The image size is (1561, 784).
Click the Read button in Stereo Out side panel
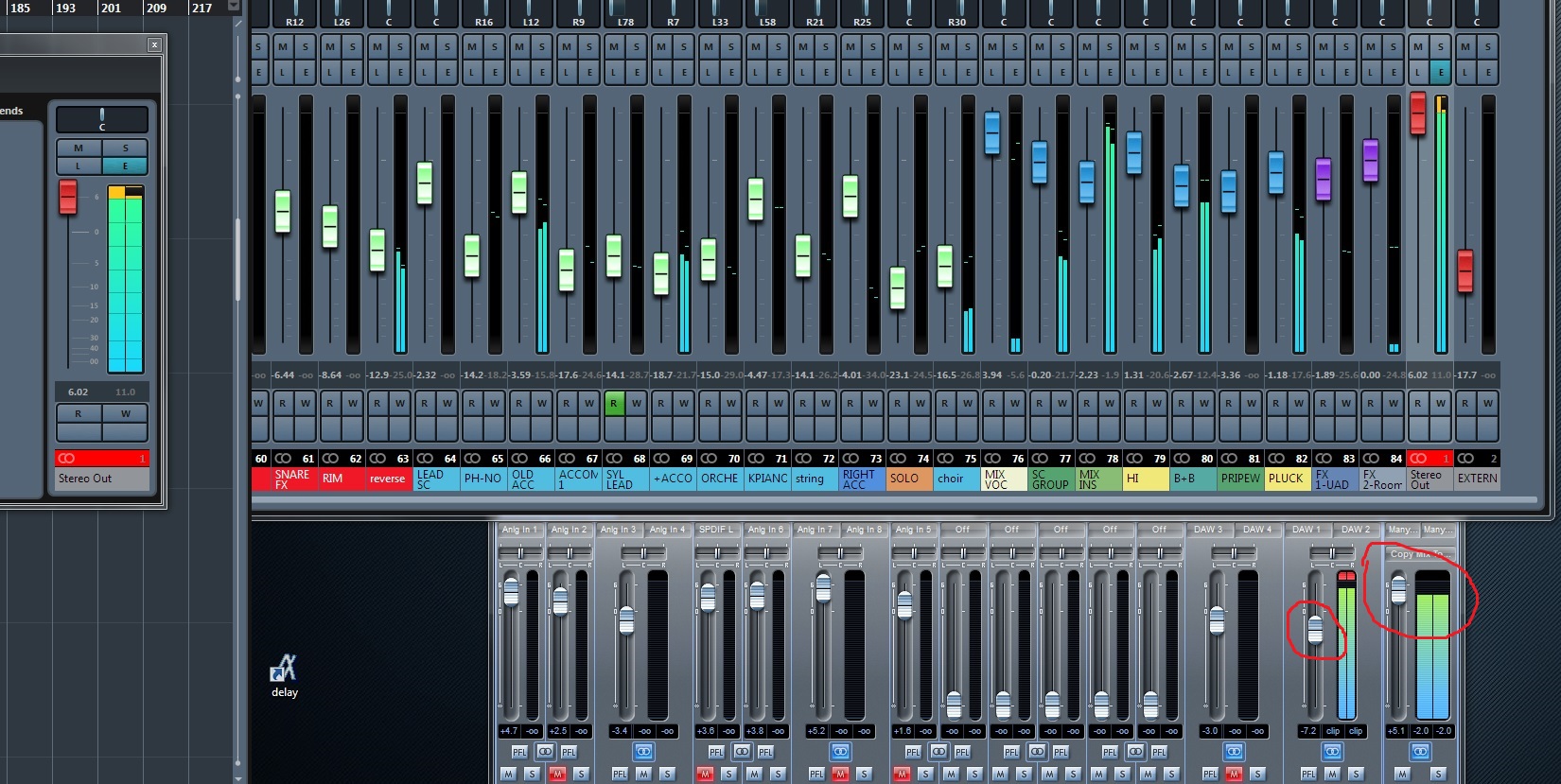tap(79, 413)
